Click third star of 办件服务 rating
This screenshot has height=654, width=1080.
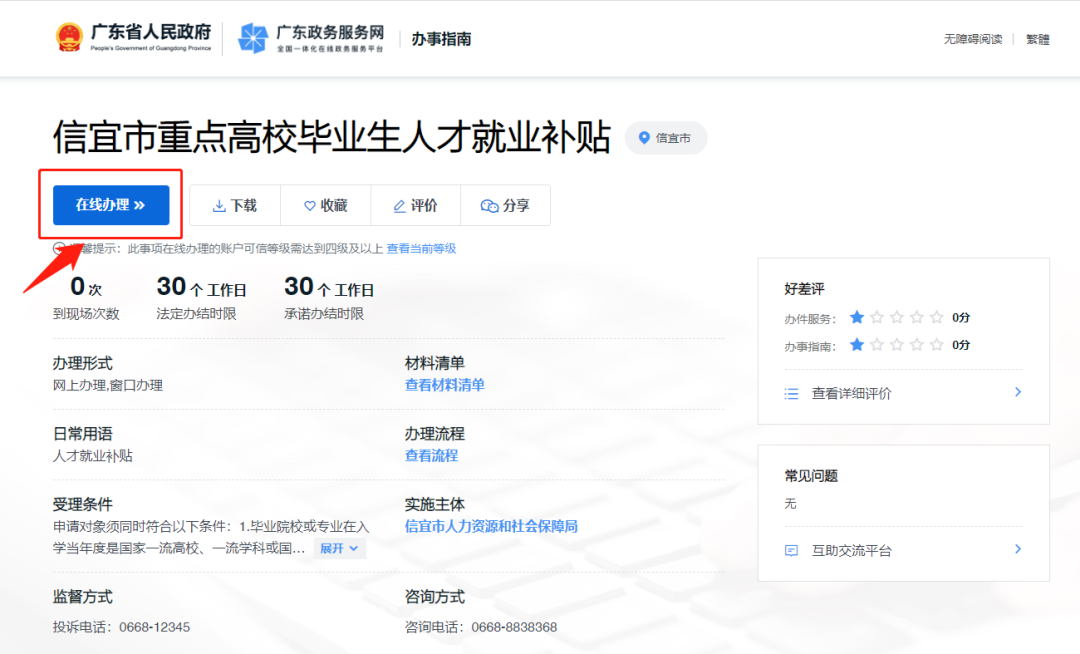[x=897, y=317]
